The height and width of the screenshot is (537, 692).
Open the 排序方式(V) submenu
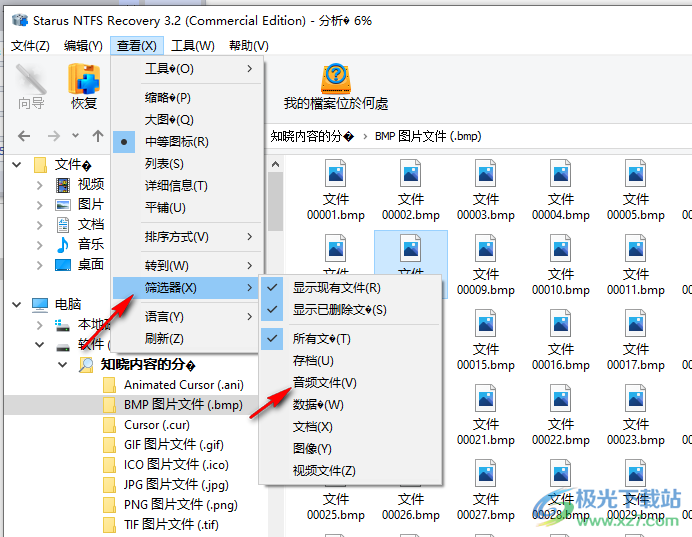click(x=187, y=237)
